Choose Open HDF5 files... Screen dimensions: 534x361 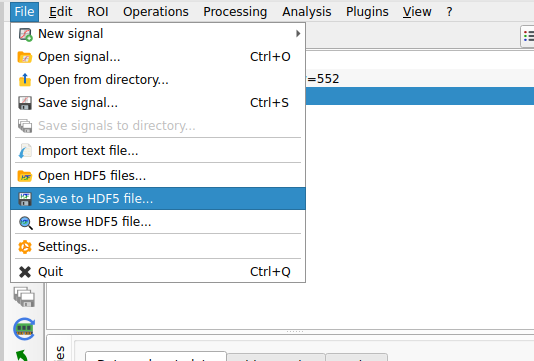pos(158,176)
